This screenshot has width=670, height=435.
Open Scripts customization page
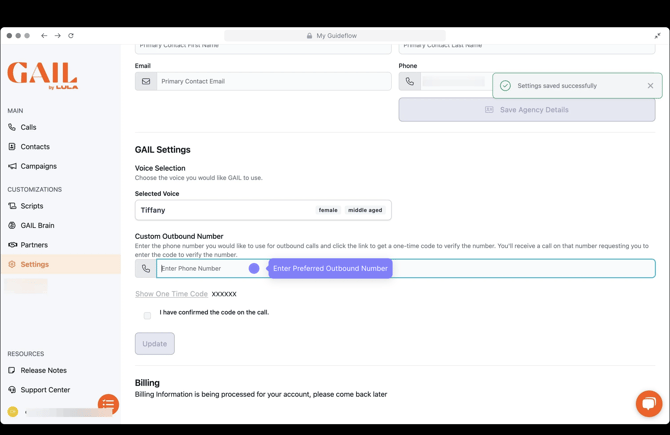(x=26, y=206)
